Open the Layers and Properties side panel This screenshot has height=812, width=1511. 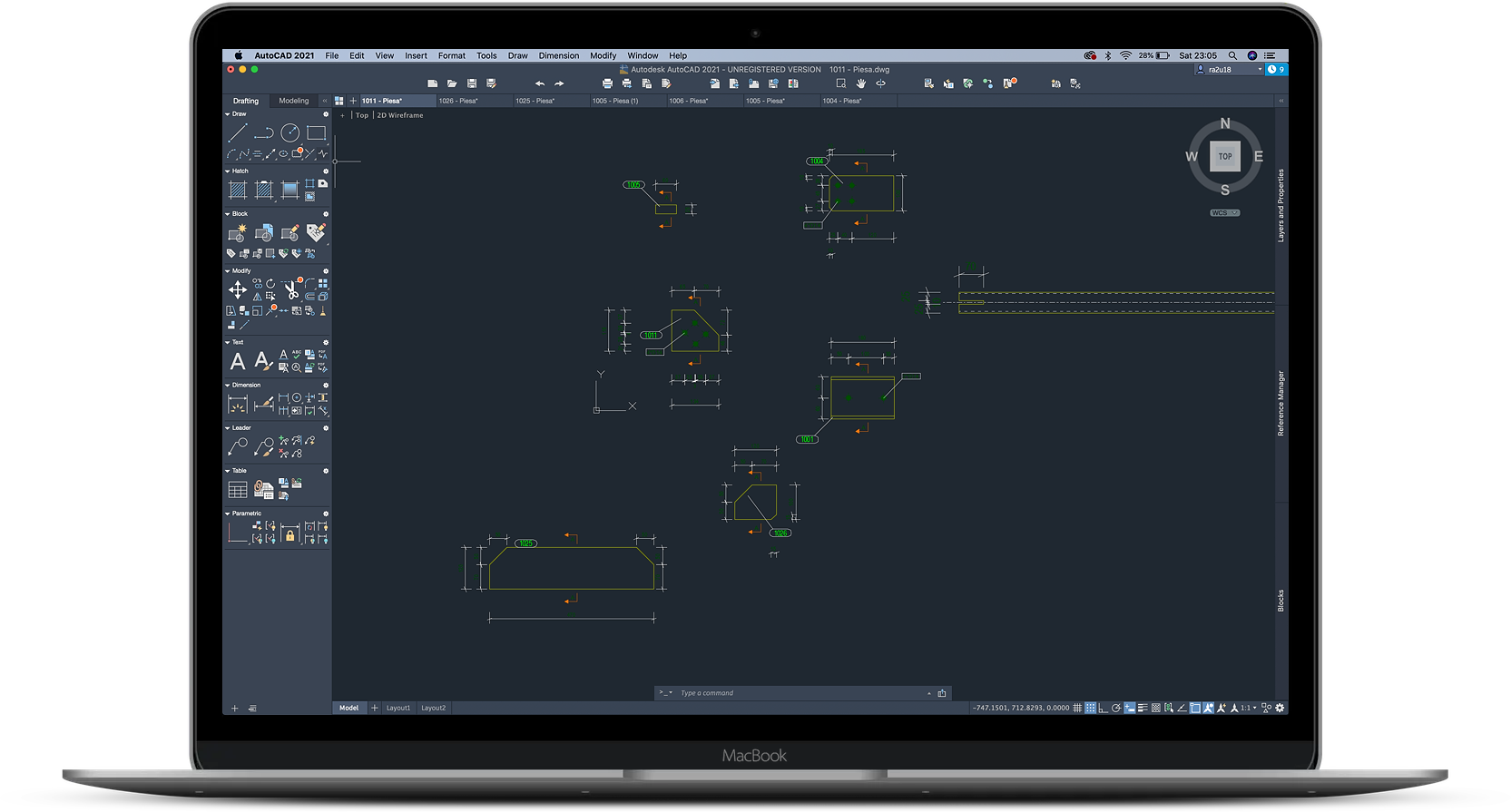(1281, 205)
